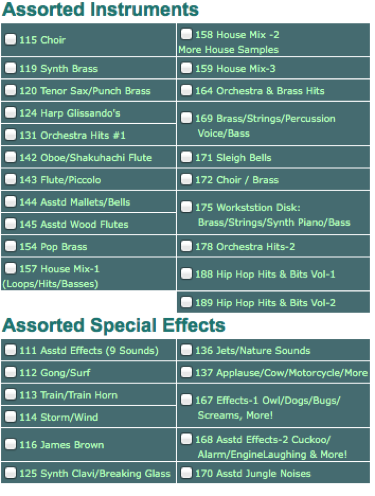This screenshot has height=496, width=375.
Task: Enable 124 Harp Glissando's checkbox
Action: [x=11, y=113]
